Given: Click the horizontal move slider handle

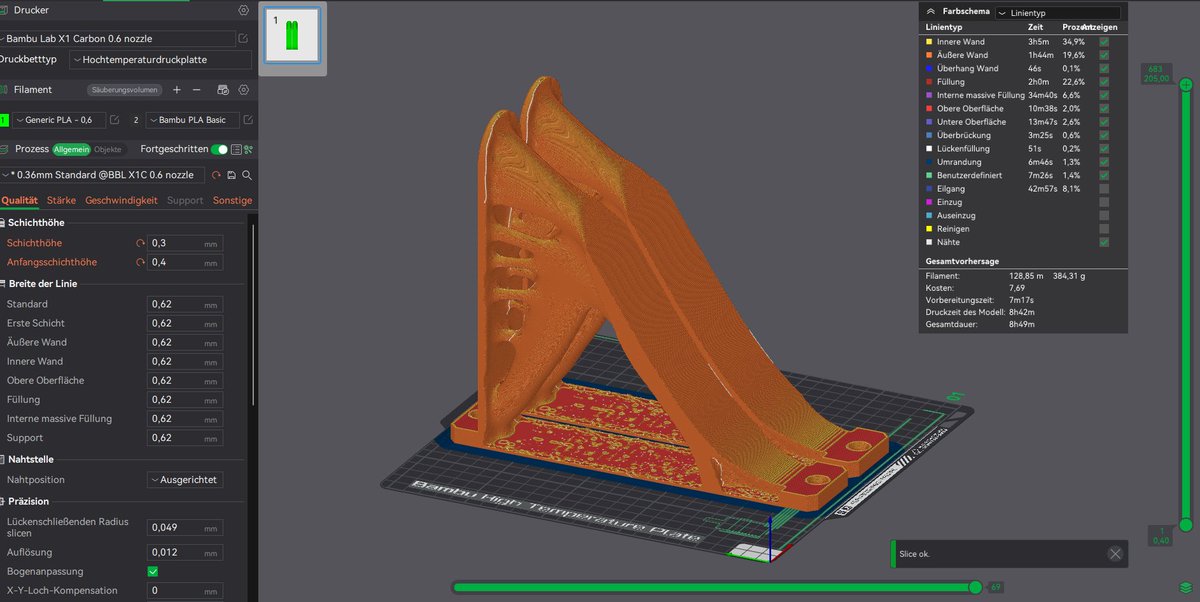Looking at the screenshot, I should [x=976, y=587].
